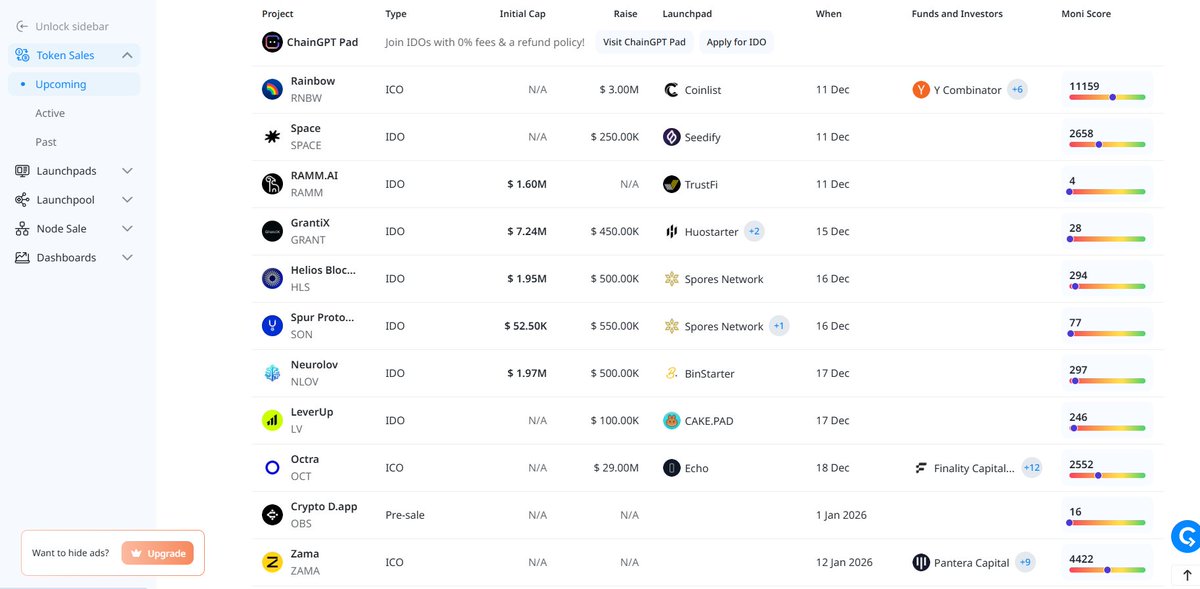Click the Y Combinator investor icon

coord(921,90)
